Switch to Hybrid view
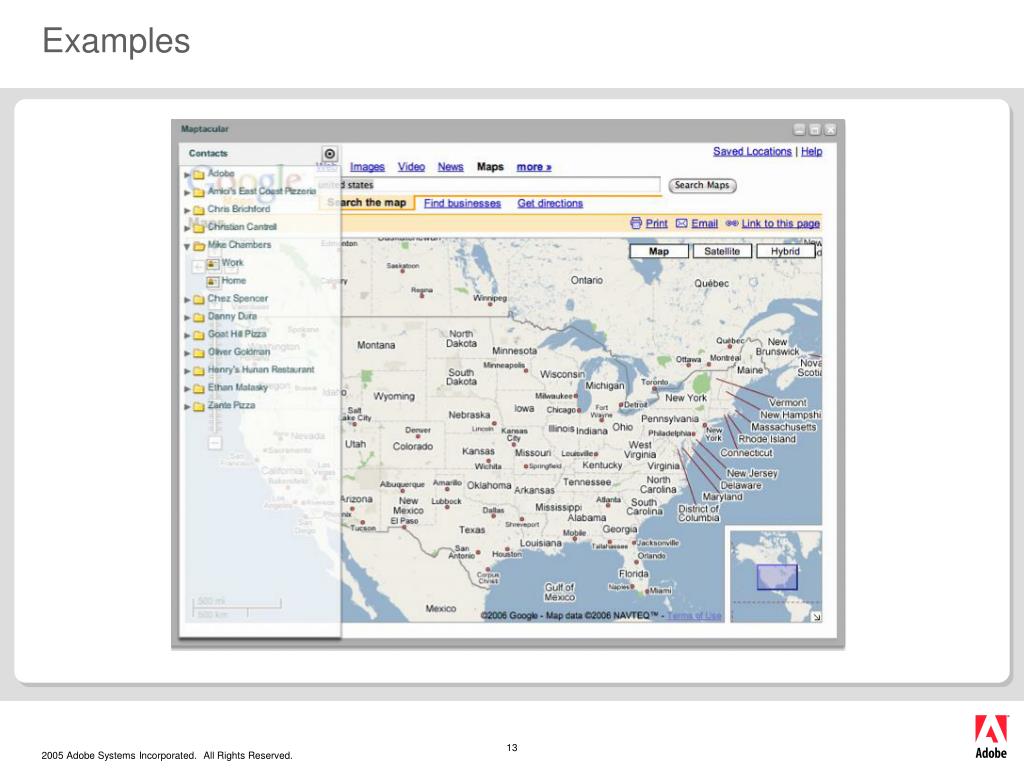Screen dimensions: 1024x768 (785, 251)
